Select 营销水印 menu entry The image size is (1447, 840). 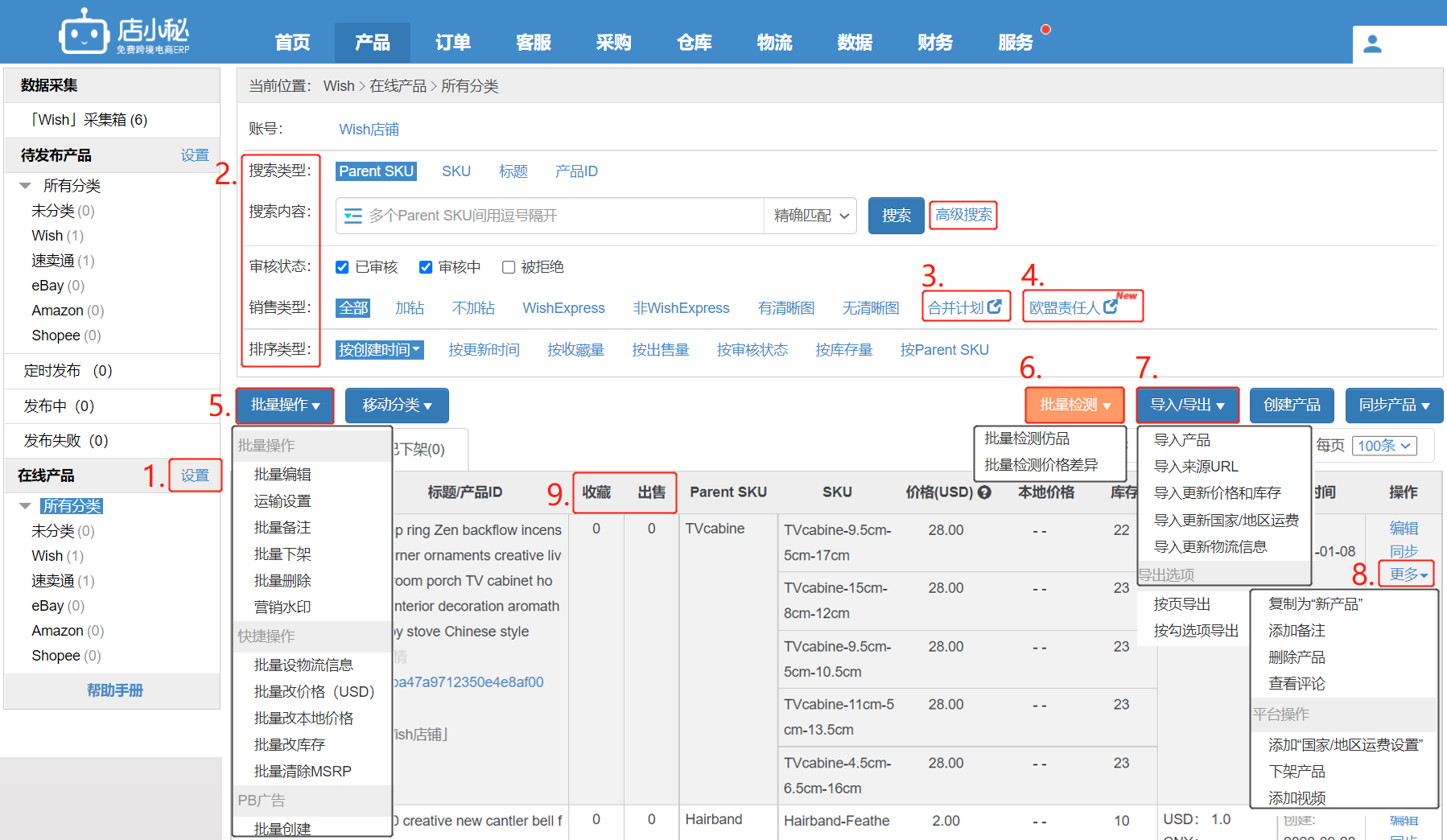point(282,607)
